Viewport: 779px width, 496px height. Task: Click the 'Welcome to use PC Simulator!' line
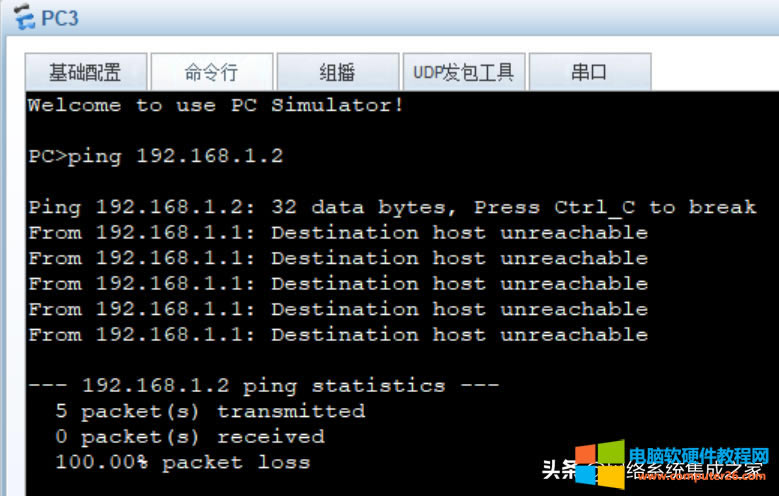coord(215,105)
